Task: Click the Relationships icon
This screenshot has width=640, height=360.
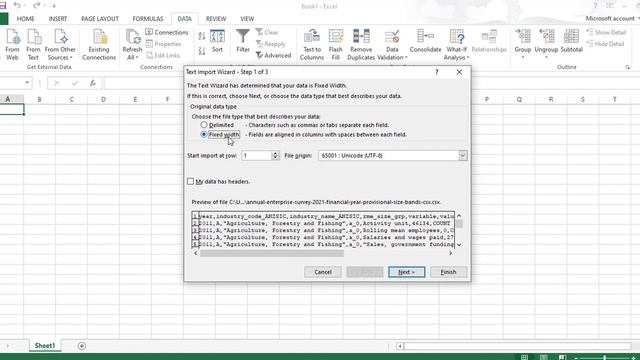Action: (489, 41)
